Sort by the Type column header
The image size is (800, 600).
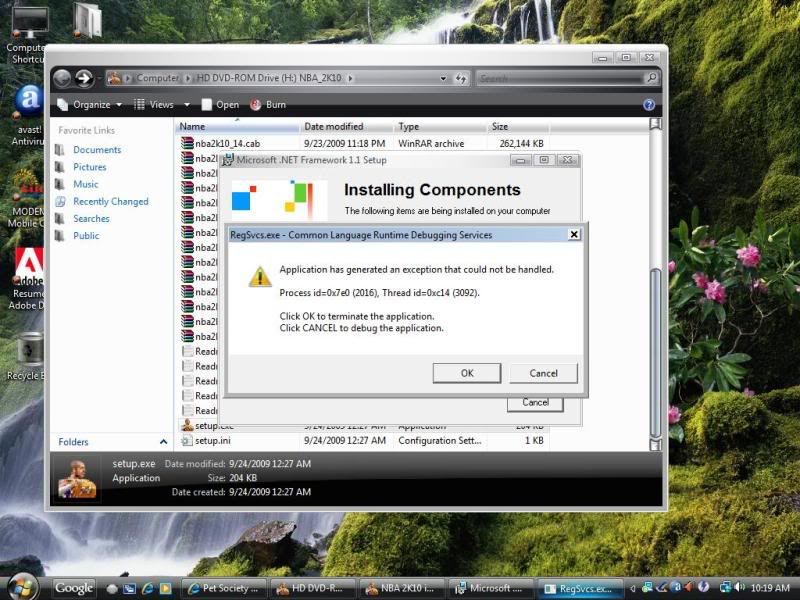pyautogui.click(x=440, y=127)
